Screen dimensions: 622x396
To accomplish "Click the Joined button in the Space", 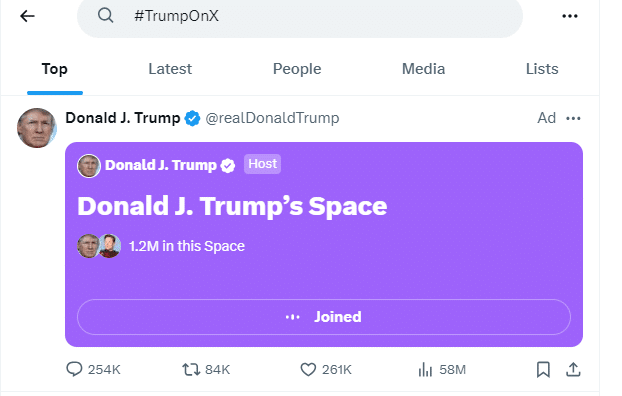I will click(x=324, y=317).
